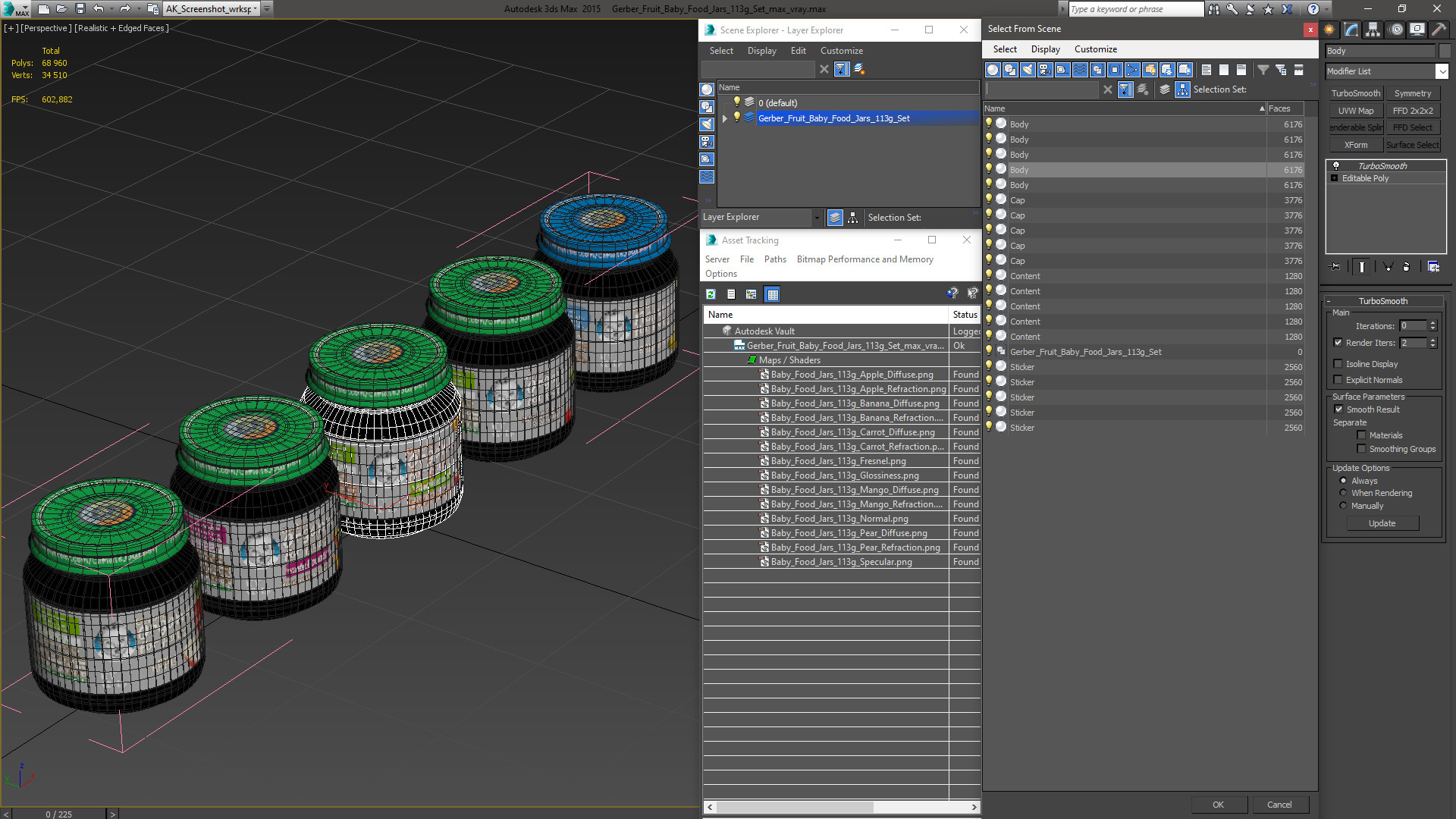Click Select All icon in Select From Scene

[1207, 70]
